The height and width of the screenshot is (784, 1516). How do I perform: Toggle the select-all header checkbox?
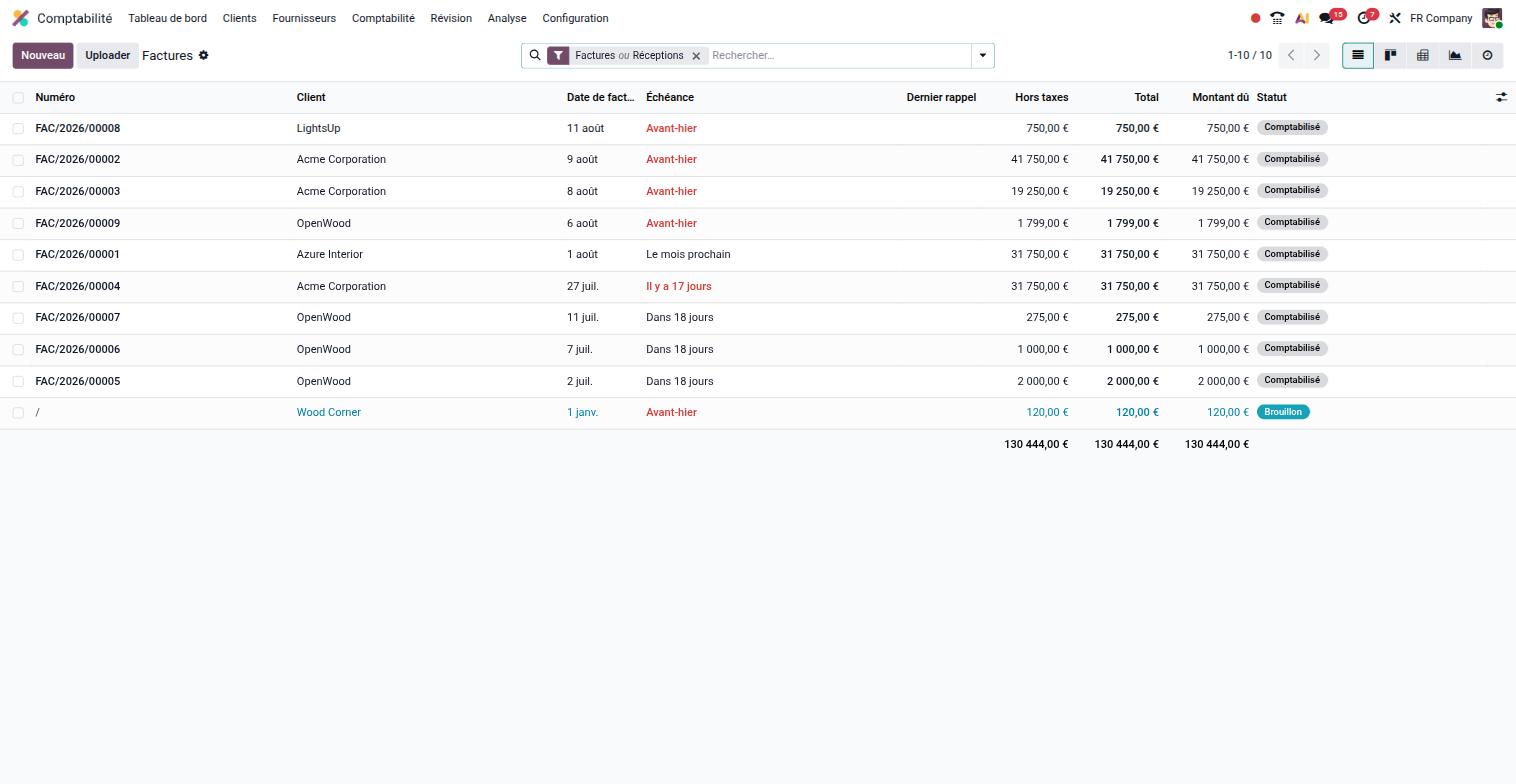click(x=18, y=97)
